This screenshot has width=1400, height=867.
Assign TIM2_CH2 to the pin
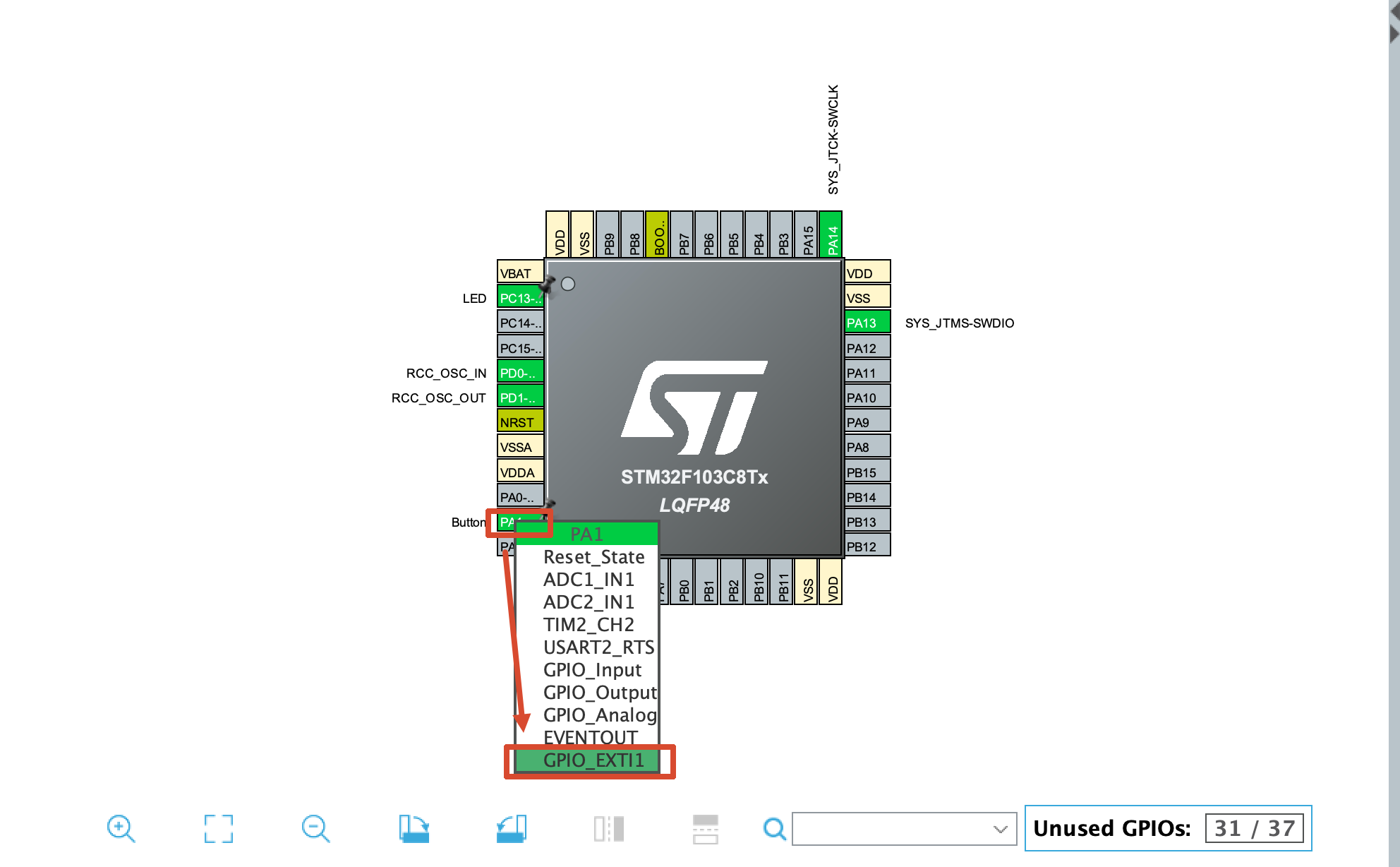589,625
